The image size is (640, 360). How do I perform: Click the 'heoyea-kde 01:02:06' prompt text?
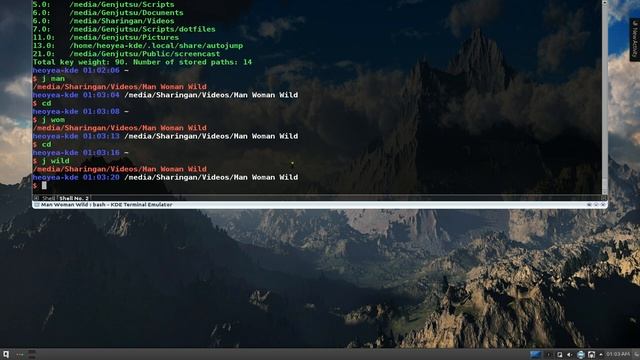pos(76,70)
